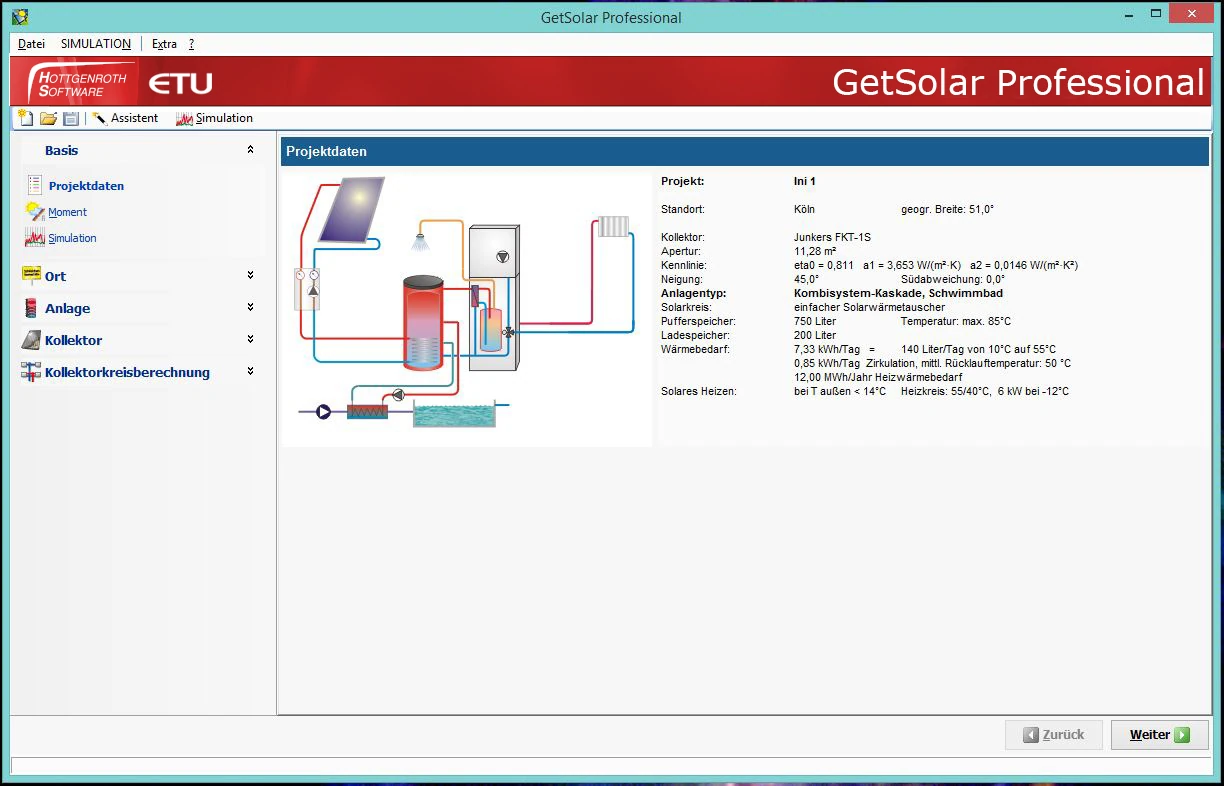Expand the Kollektor section
Viewport: 1224px width, 786px height.
(250, 339)
